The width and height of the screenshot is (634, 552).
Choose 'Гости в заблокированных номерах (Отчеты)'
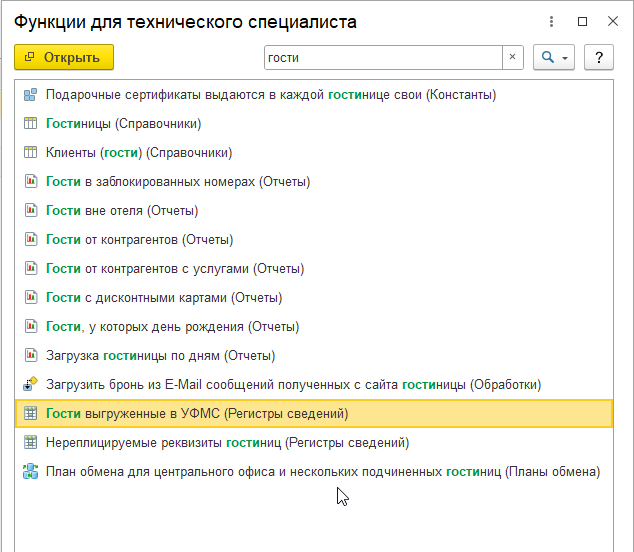[314, 182]
